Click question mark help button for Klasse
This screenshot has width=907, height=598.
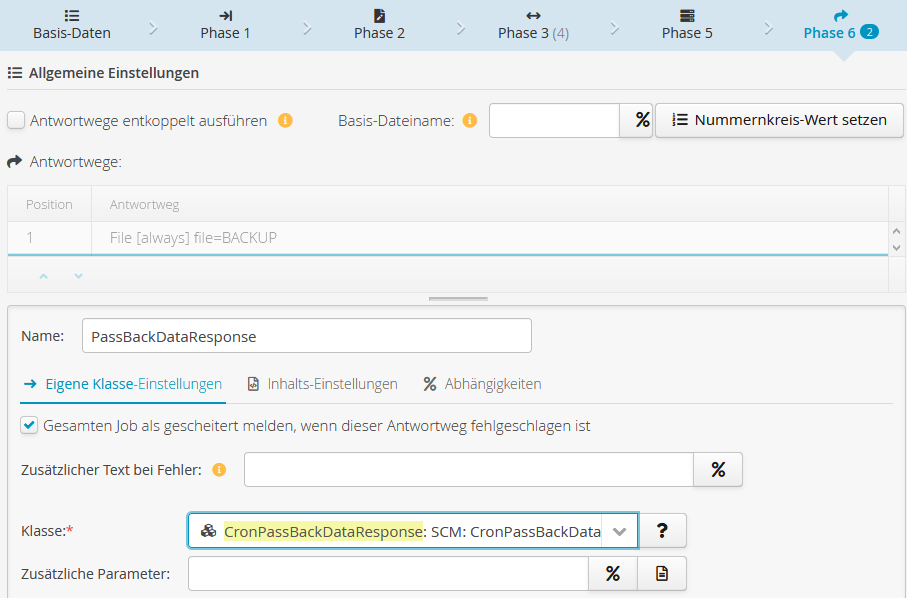tap(662, 531)
